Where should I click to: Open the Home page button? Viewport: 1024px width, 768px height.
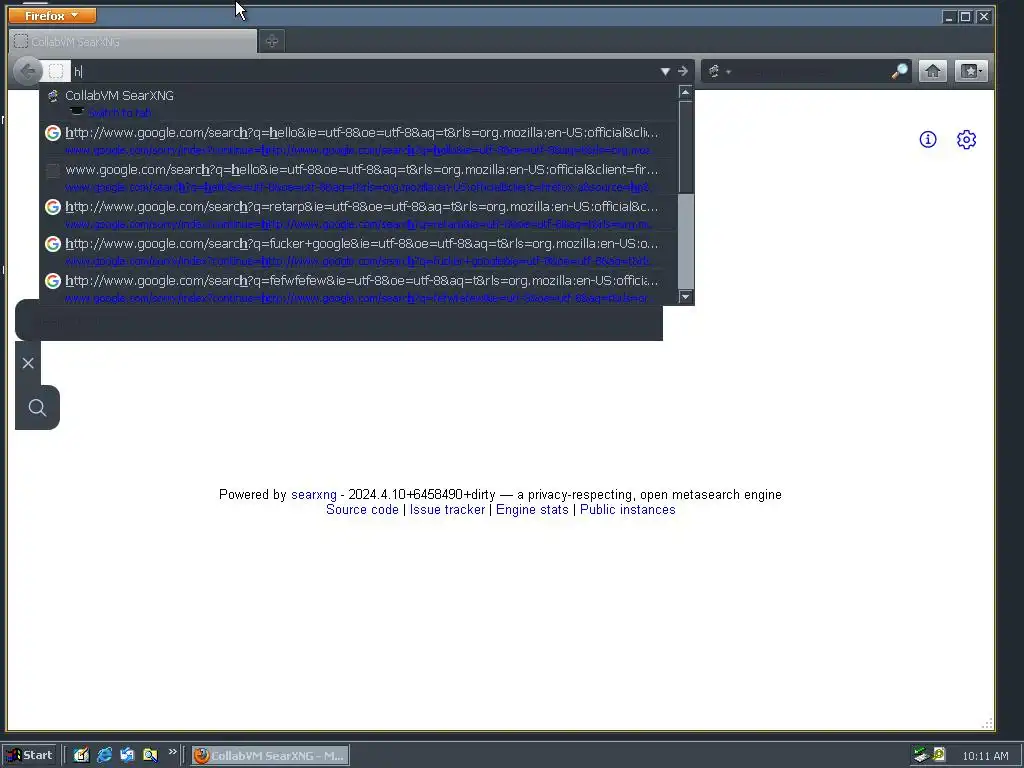[x=933, y=71]
